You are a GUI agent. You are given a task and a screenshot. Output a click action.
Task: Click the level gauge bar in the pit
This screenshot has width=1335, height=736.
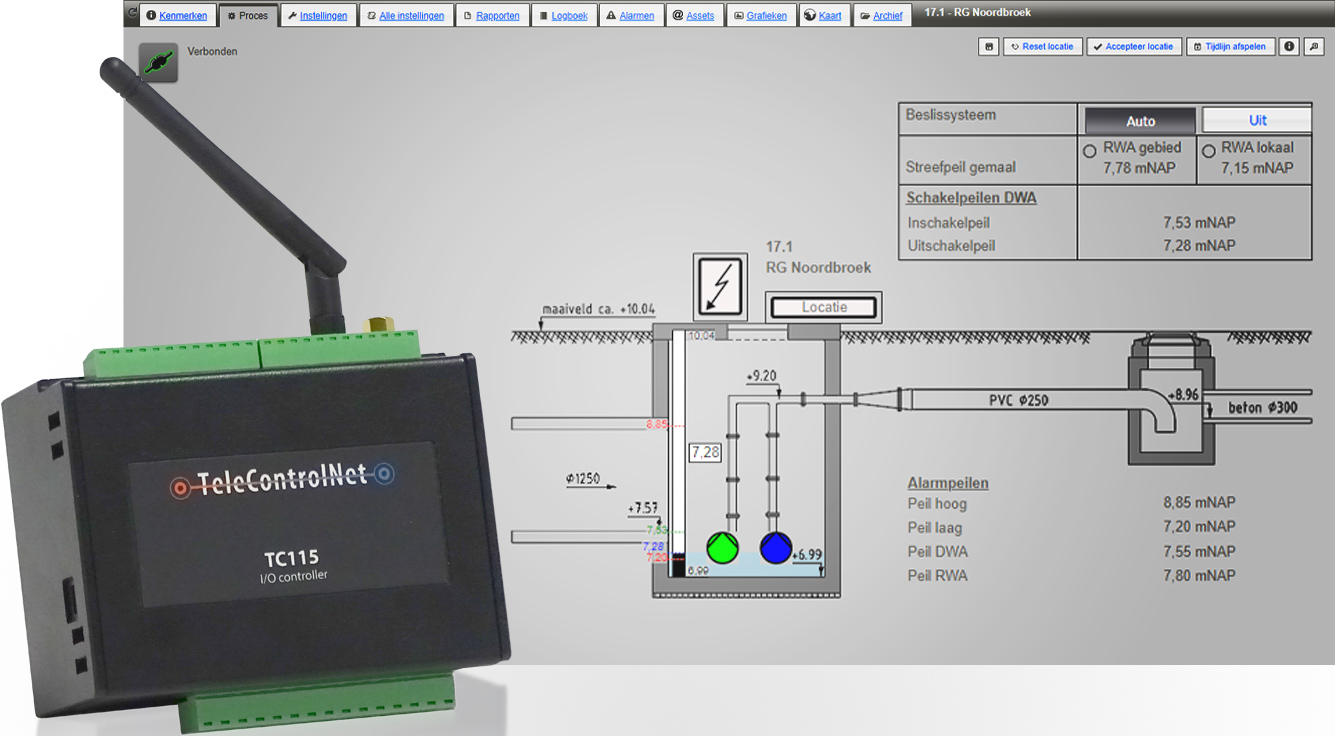[x=677, y=453]
